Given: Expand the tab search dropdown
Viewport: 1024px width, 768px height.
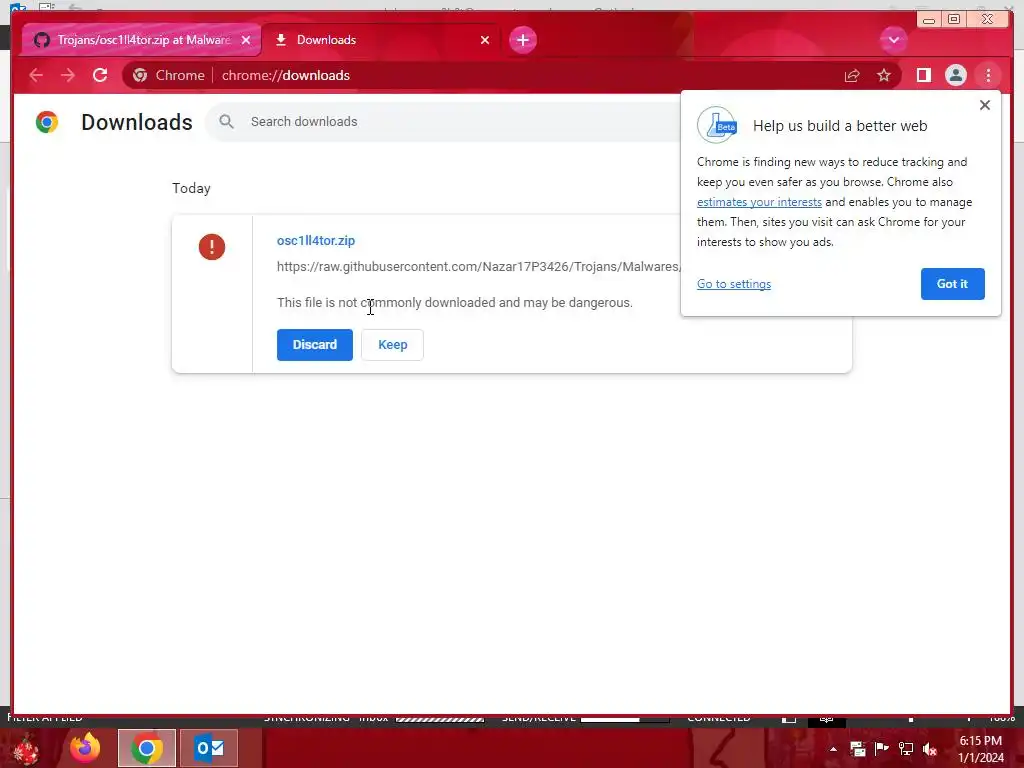Looking at the screenshot, I should pyautogui.click(x=893, y=40).
